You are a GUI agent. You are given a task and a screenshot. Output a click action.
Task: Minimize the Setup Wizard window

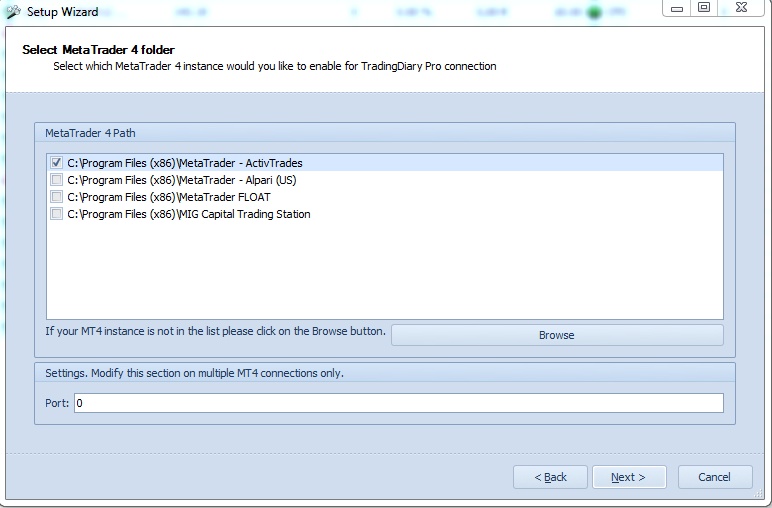coord(677,8)
